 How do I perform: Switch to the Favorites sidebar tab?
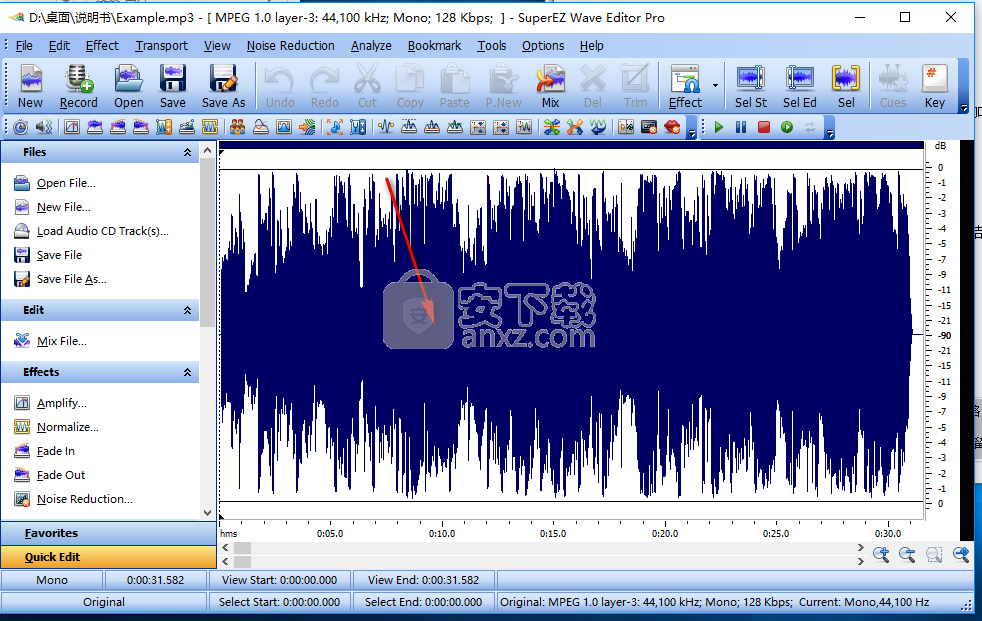click(108, 533)
